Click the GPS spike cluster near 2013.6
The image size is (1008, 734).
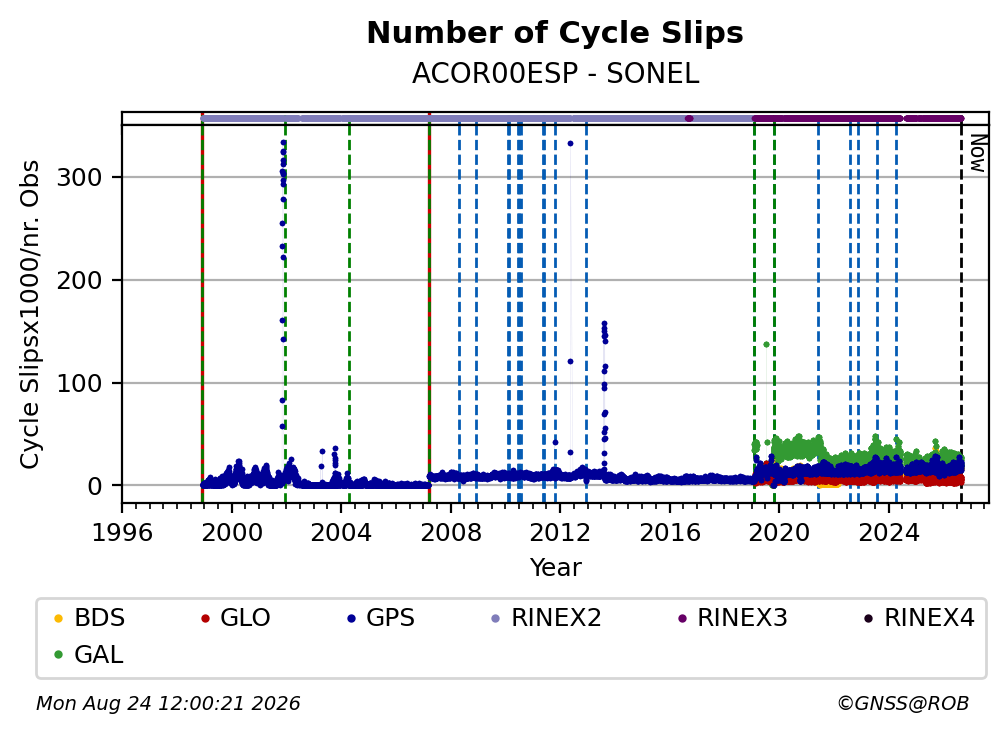tap(604, 392)
